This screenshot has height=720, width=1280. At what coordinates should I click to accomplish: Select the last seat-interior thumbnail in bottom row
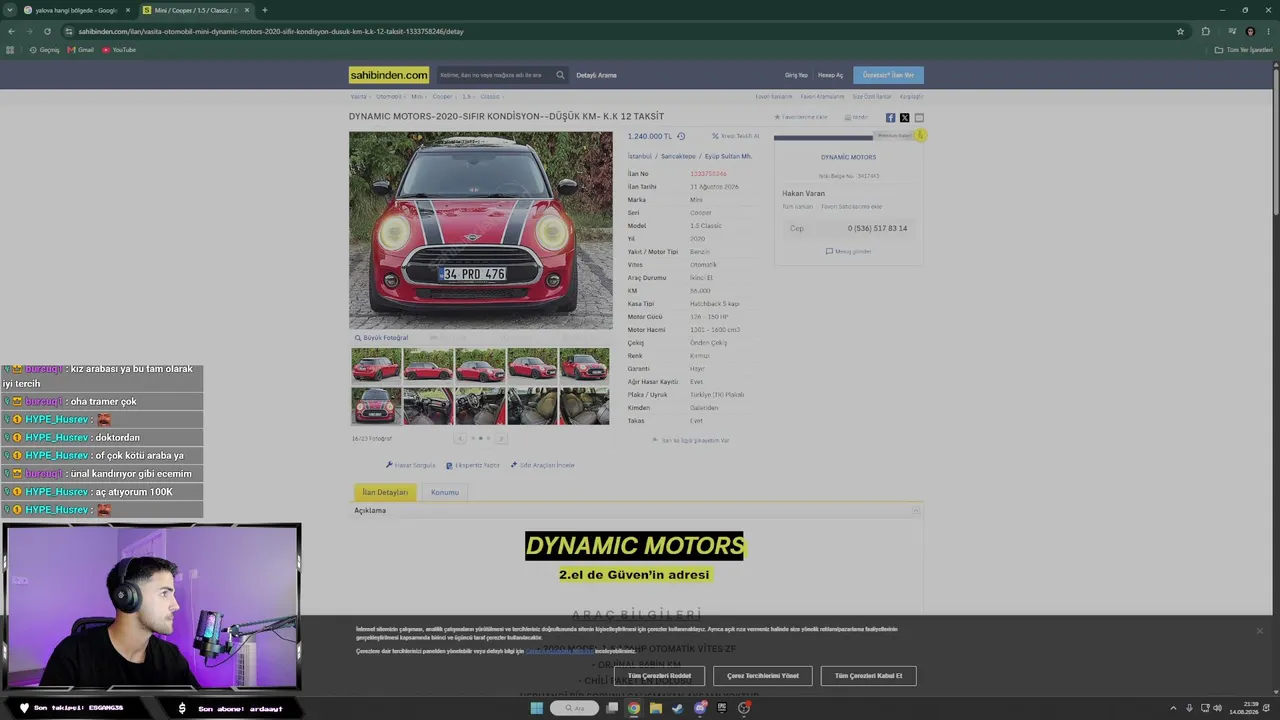(x=584, y=406)
